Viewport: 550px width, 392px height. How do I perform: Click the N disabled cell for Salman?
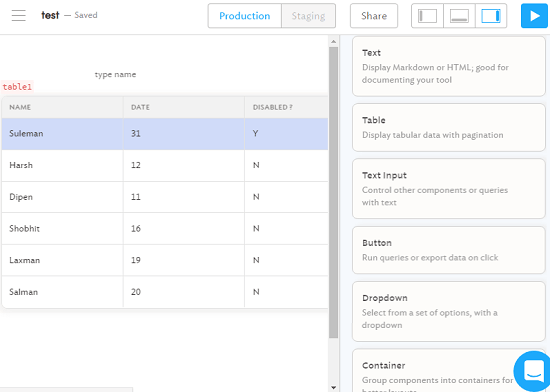[286, 292]
